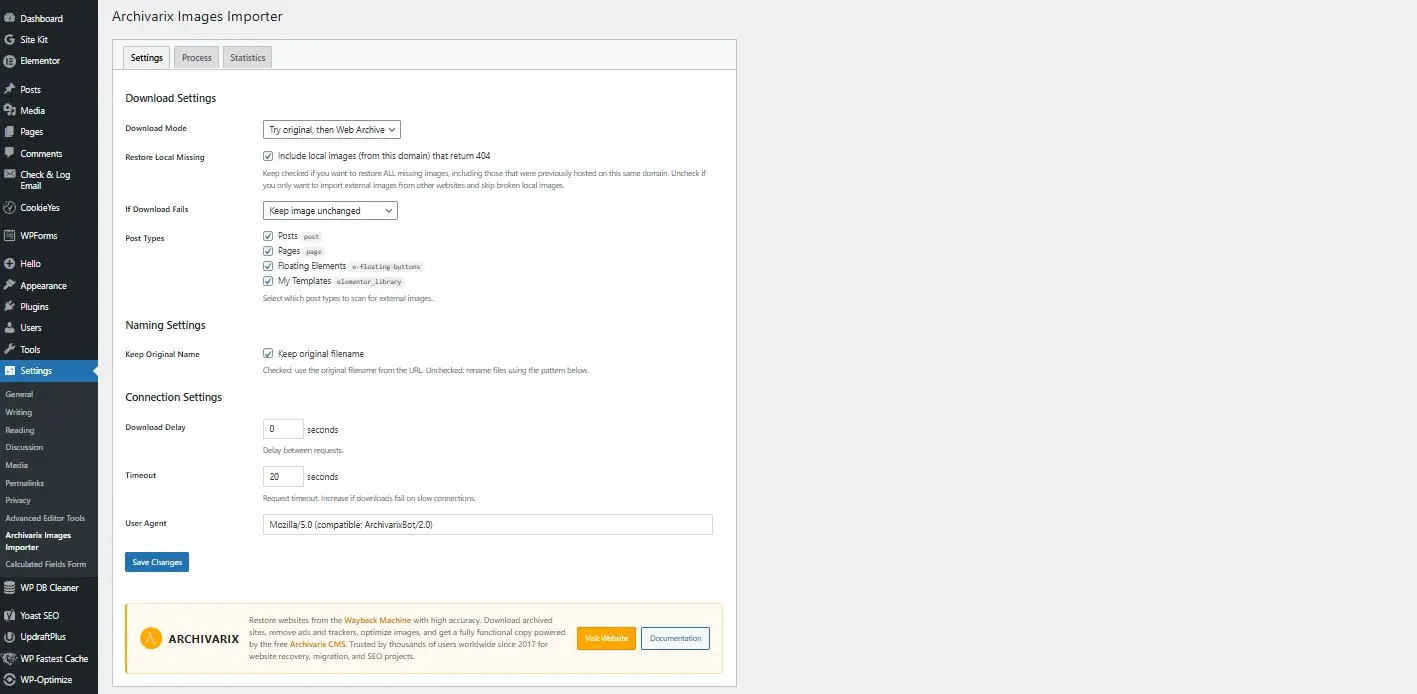The width and height of the screenshot is (1417, 694).
Task: Toggle the Floating Elements post type checkbox
Action: [x=268, y=267]
